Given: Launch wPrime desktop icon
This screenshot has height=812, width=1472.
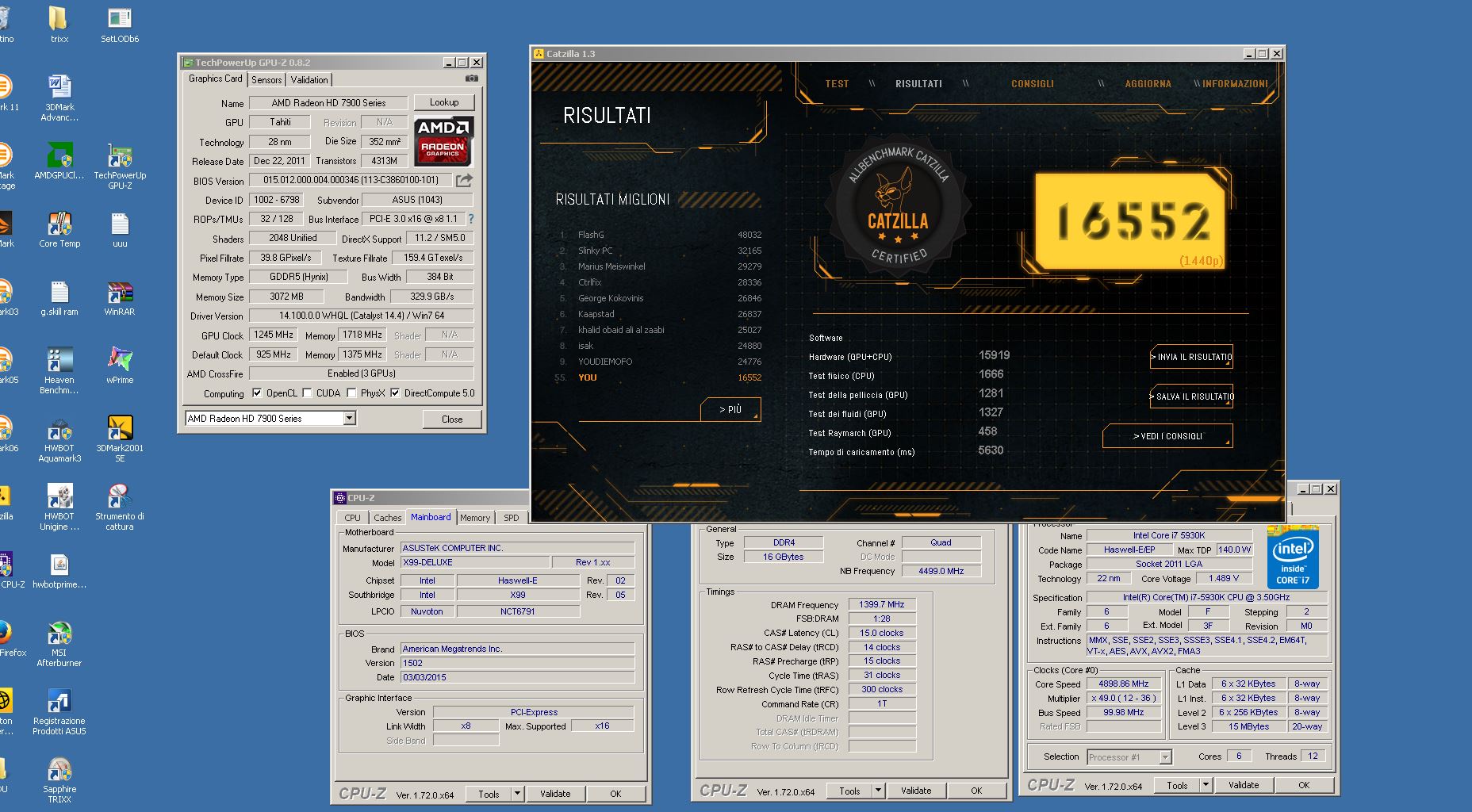Looking at the screenshot, I should (120, 366).
